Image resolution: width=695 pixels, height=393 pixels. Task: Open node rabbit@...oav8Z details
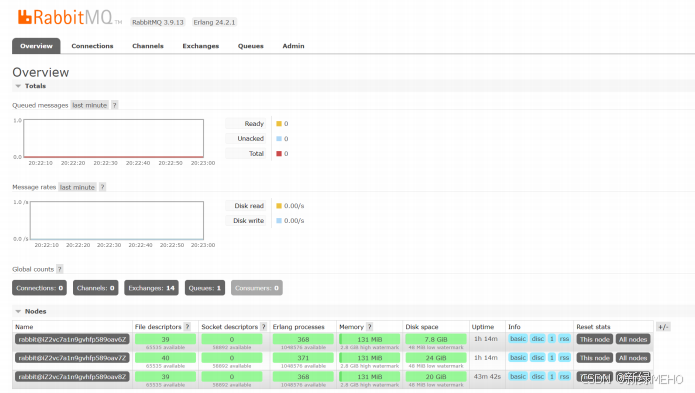[x=72, y=377]
